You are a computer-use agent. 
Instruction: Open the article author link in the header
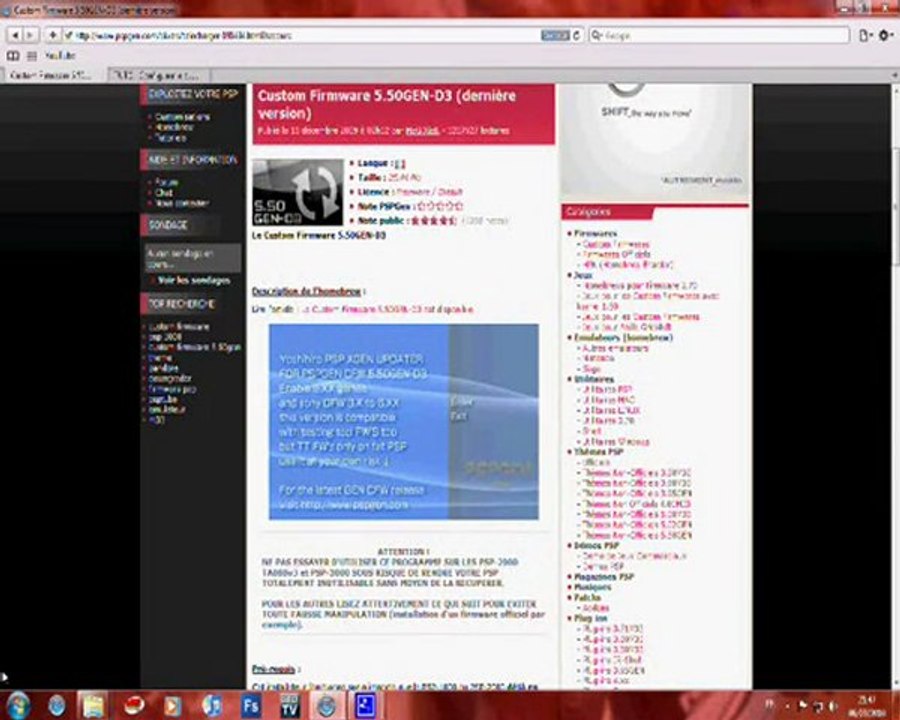click(422, 131)
